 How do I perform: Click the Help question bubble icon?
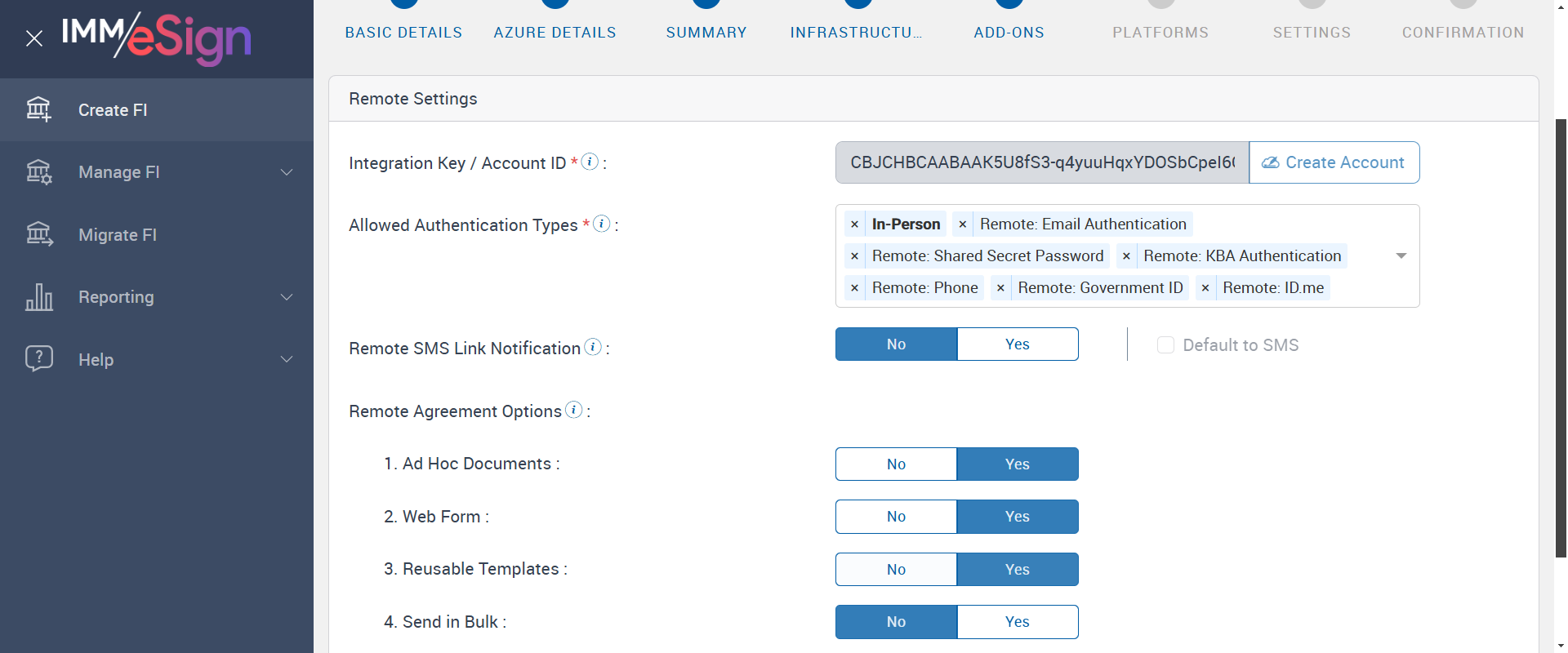(38, 358)
